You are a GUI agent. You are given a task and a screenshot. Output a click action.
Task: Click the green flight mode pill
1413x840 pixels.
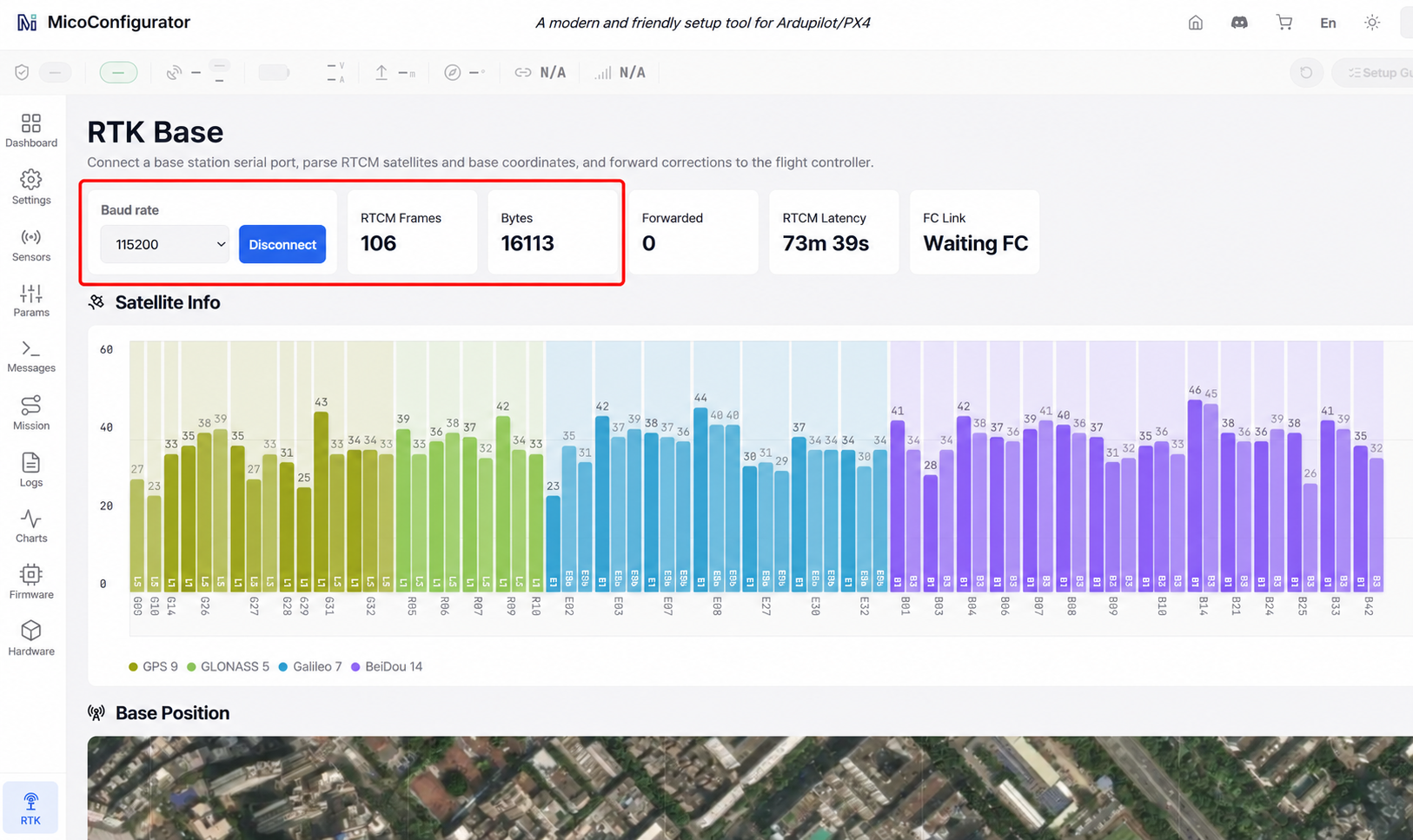point(118,73)
